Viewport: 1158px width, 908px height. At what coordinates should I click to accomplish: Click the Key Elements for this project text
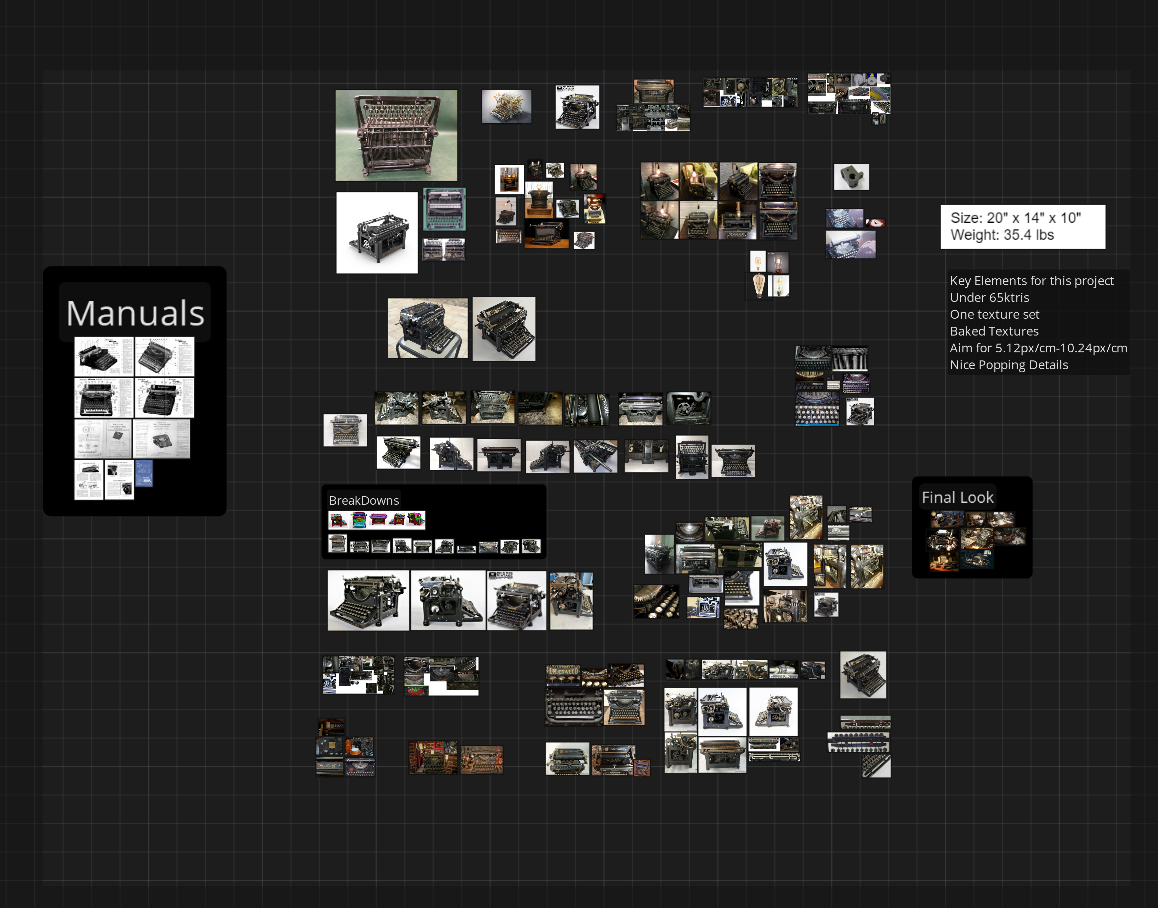[1032, 281]
